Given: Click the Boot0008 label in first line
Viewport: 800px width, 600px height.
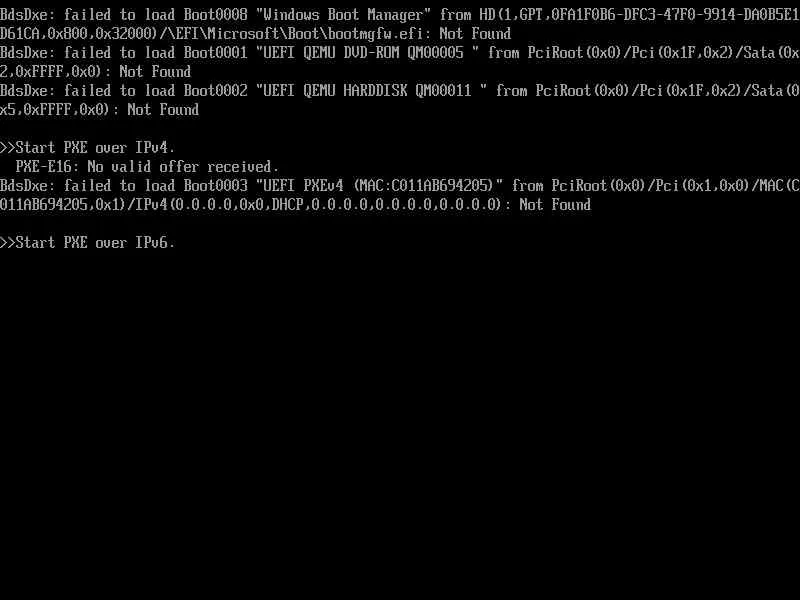Looking at the screenshot, I should click(x=215, y=15).
